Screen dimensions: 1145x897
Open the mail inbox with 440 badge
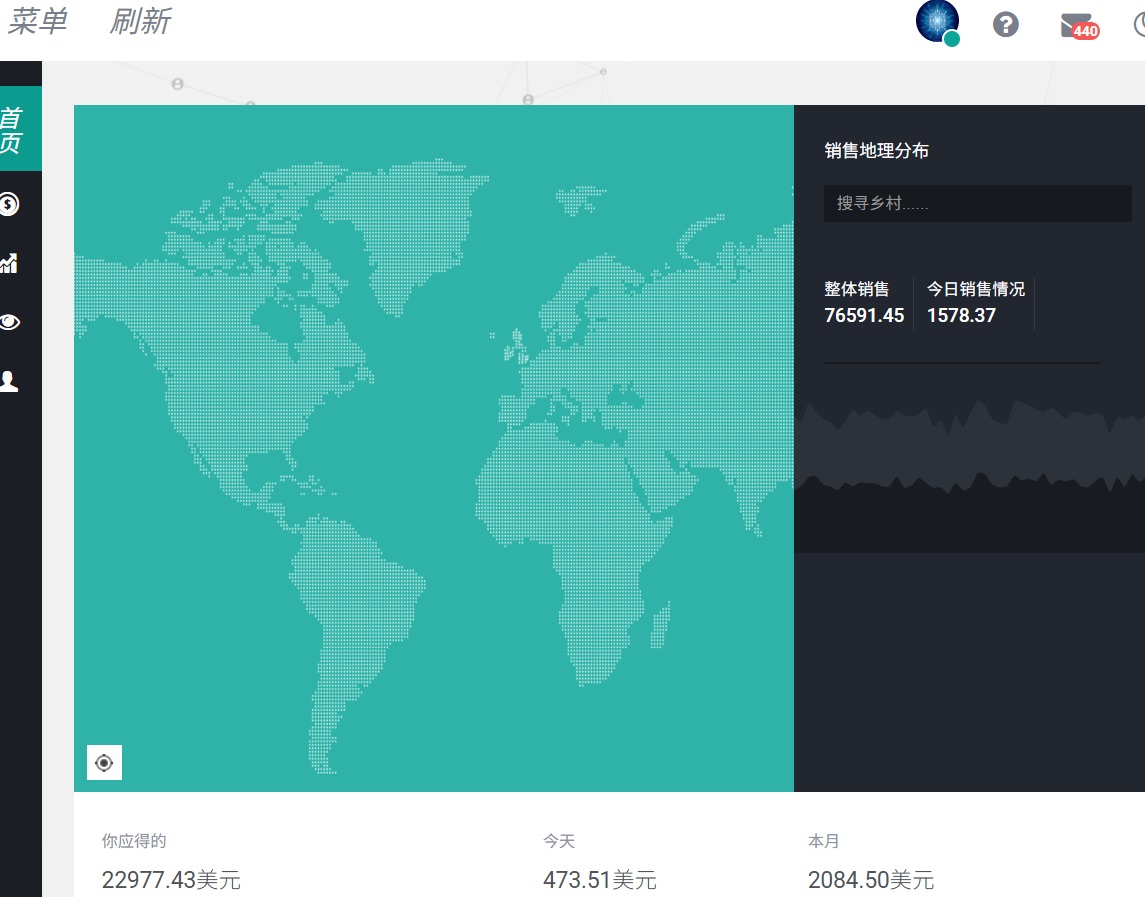coord(1077,26)
